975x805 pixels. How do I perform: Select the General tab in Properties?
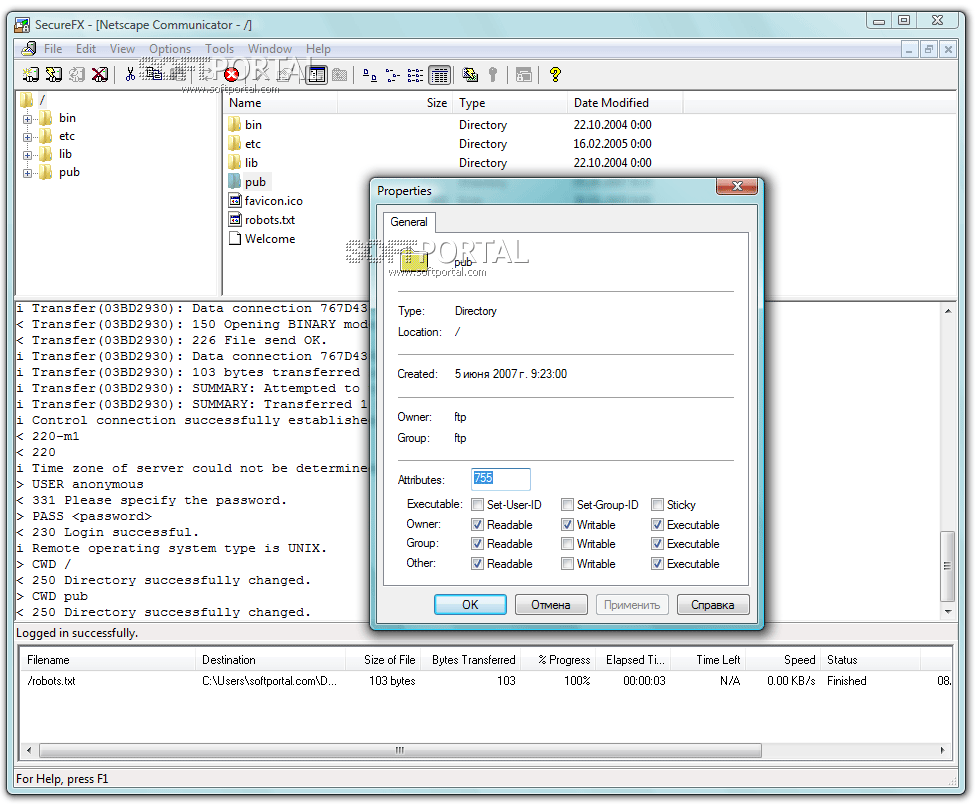coord(409,222)
